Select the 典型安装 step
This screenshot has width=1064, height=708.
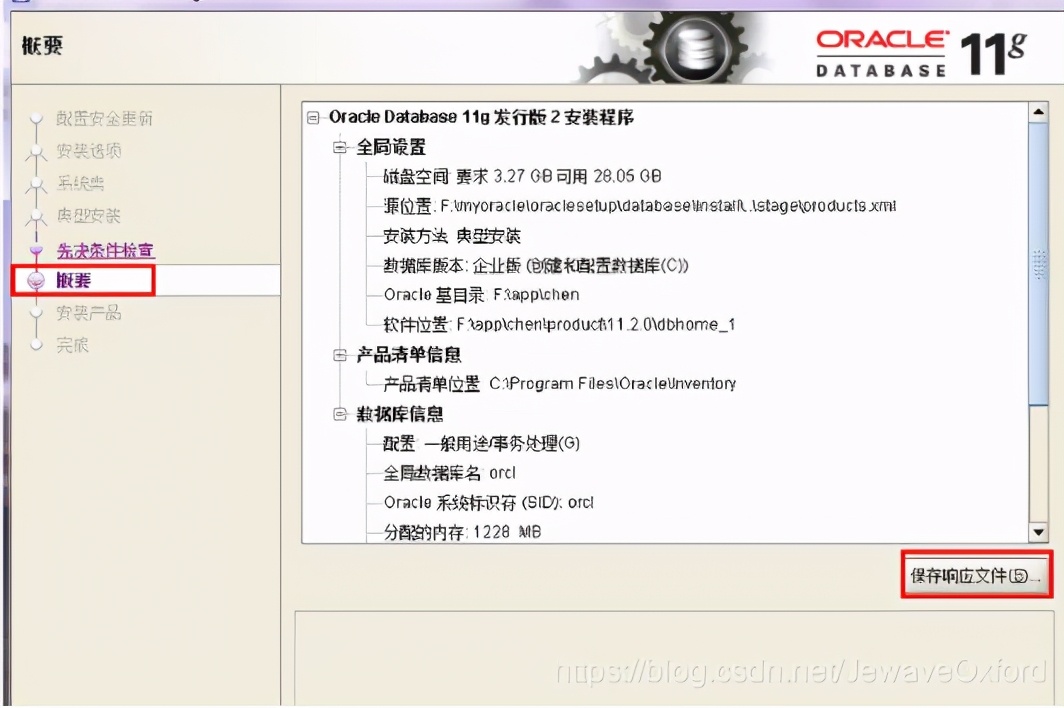click(x=88, y=216)
